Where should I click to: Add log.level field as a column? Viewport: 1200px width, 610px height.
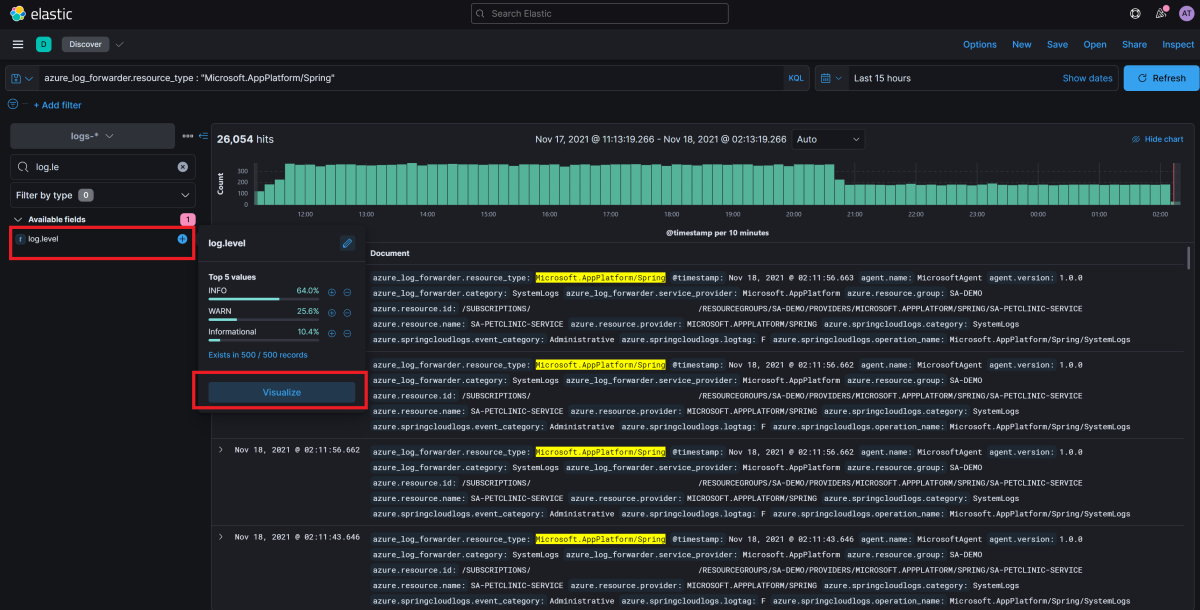(x=182, y=239)
